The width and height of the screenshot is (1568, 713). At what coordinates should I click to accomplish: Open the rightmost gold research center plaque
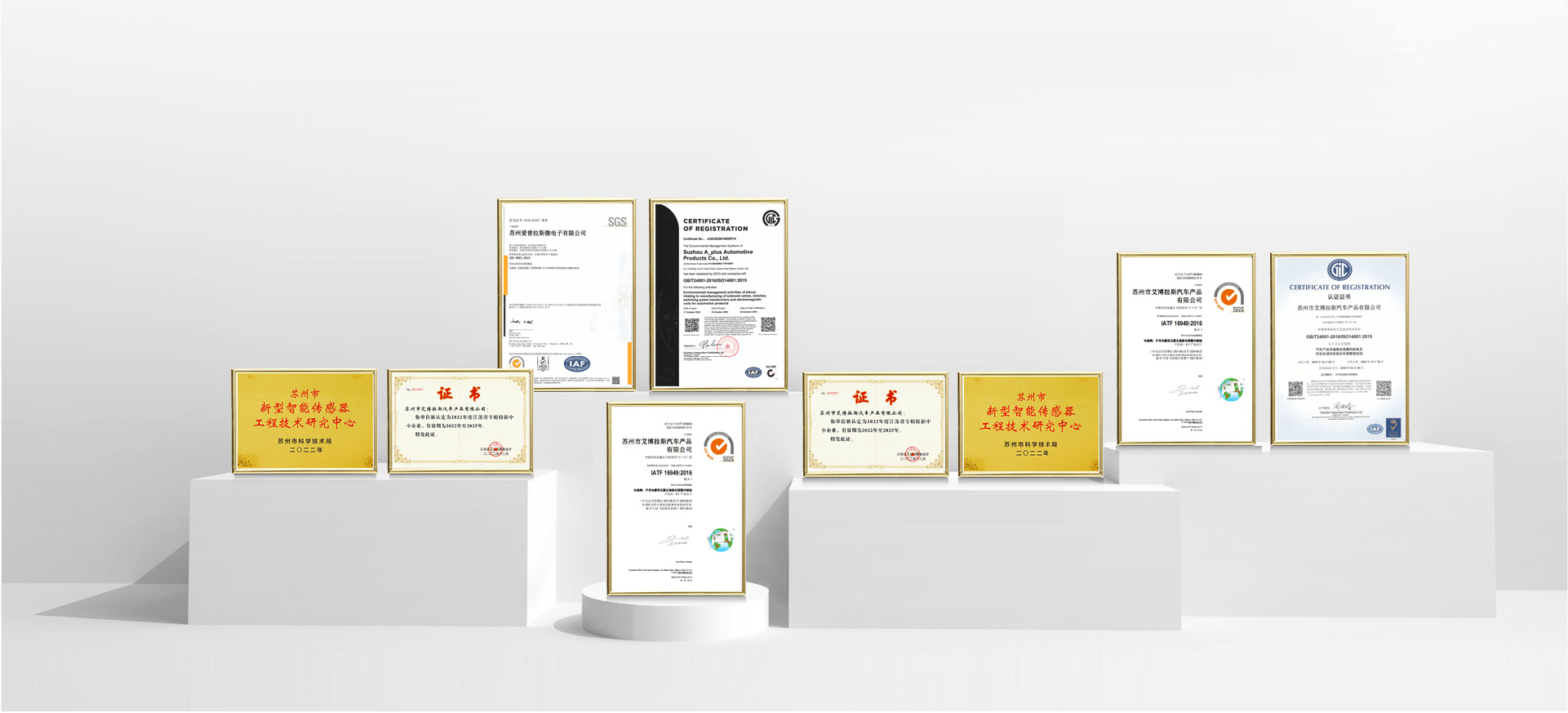pyautogui.click(x=1030, y=425)
